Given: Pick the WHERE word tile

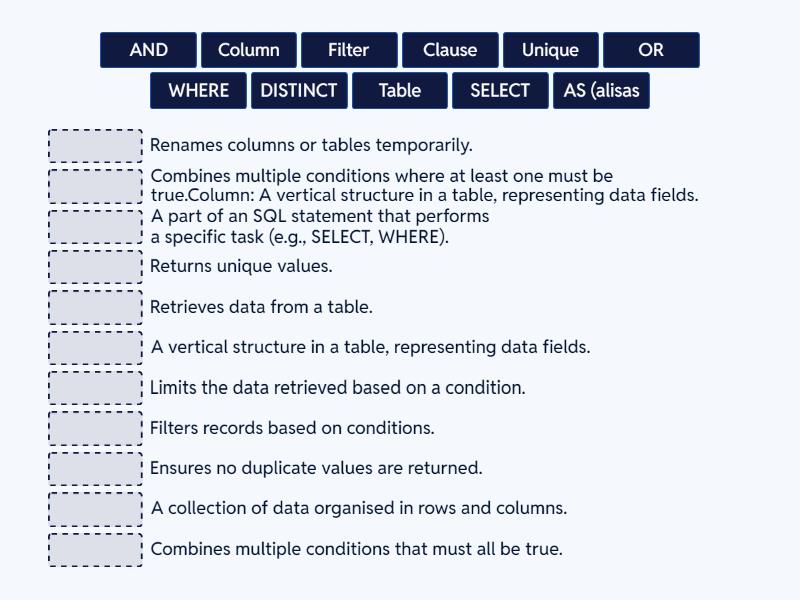Looking at the screenshot, I should (x=199, y=90).
